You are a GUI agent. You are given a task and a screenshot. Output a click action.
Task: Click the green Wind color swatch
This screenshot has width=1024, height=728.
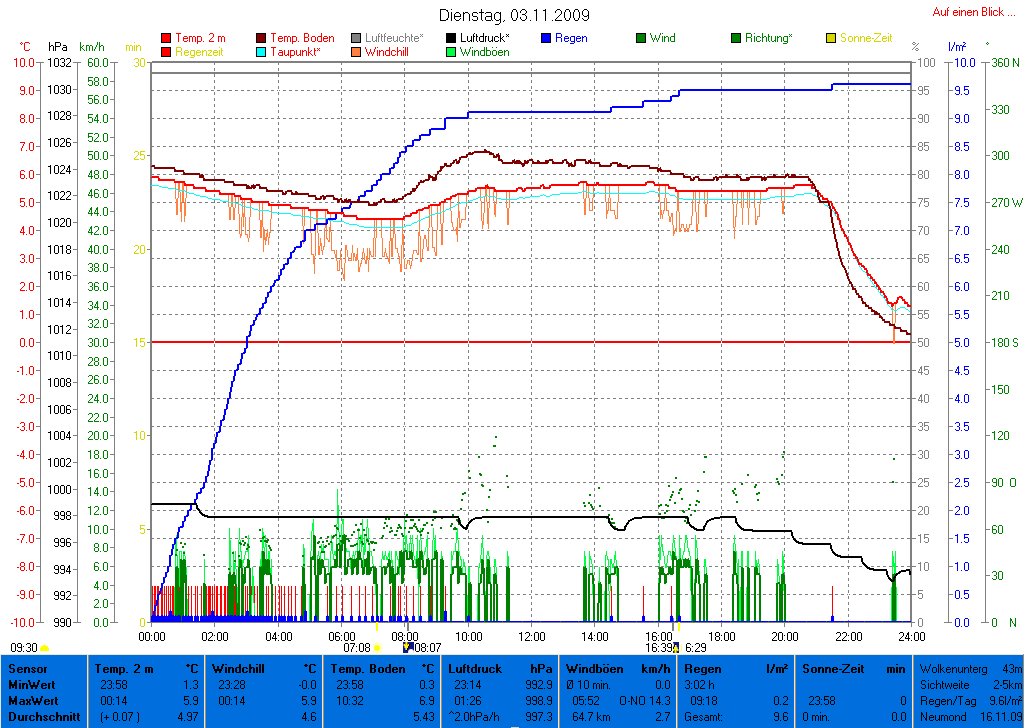coord(641,38)
